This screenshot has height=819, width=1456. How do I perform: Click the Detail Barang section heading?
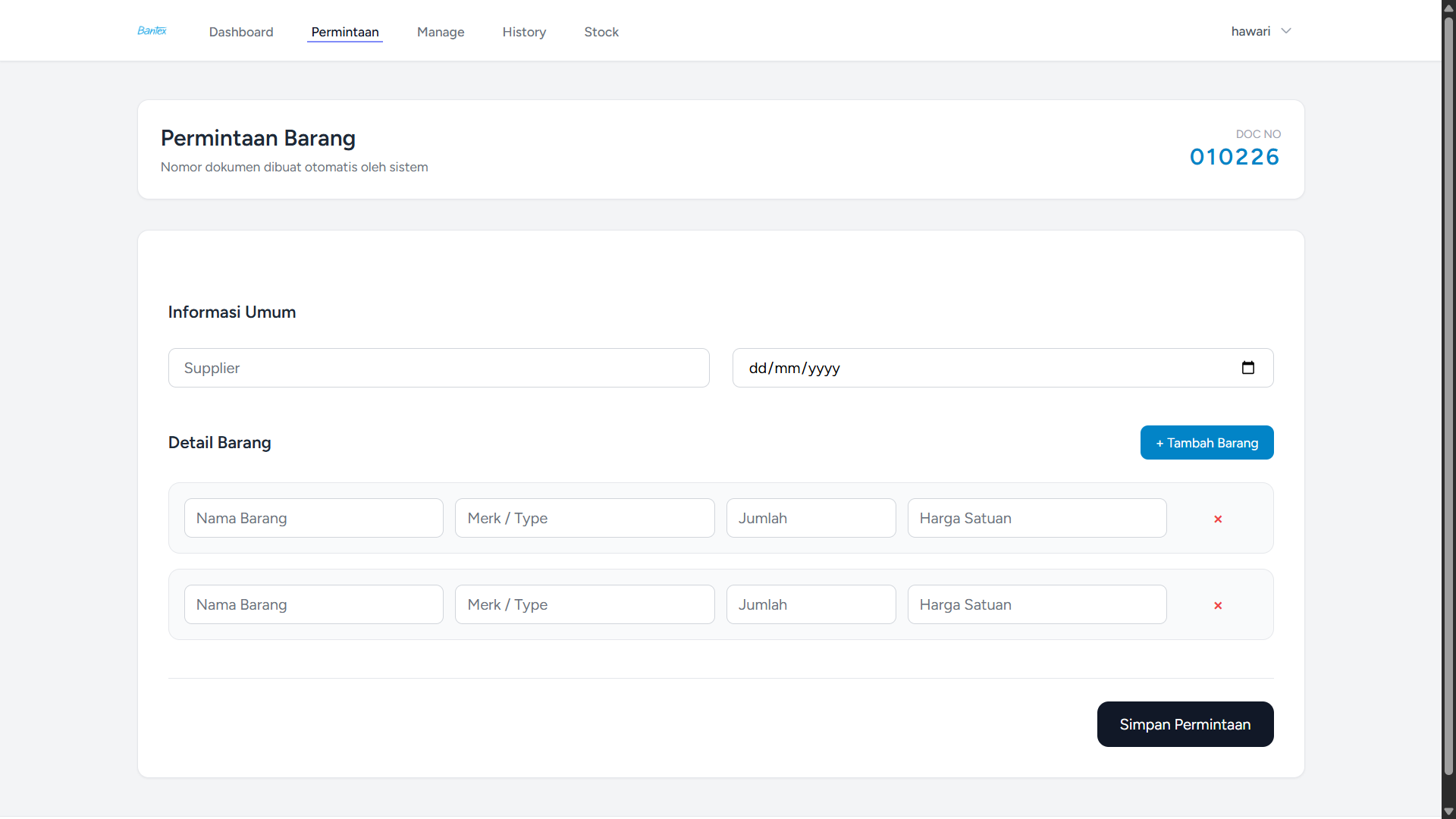click(220, 443)
